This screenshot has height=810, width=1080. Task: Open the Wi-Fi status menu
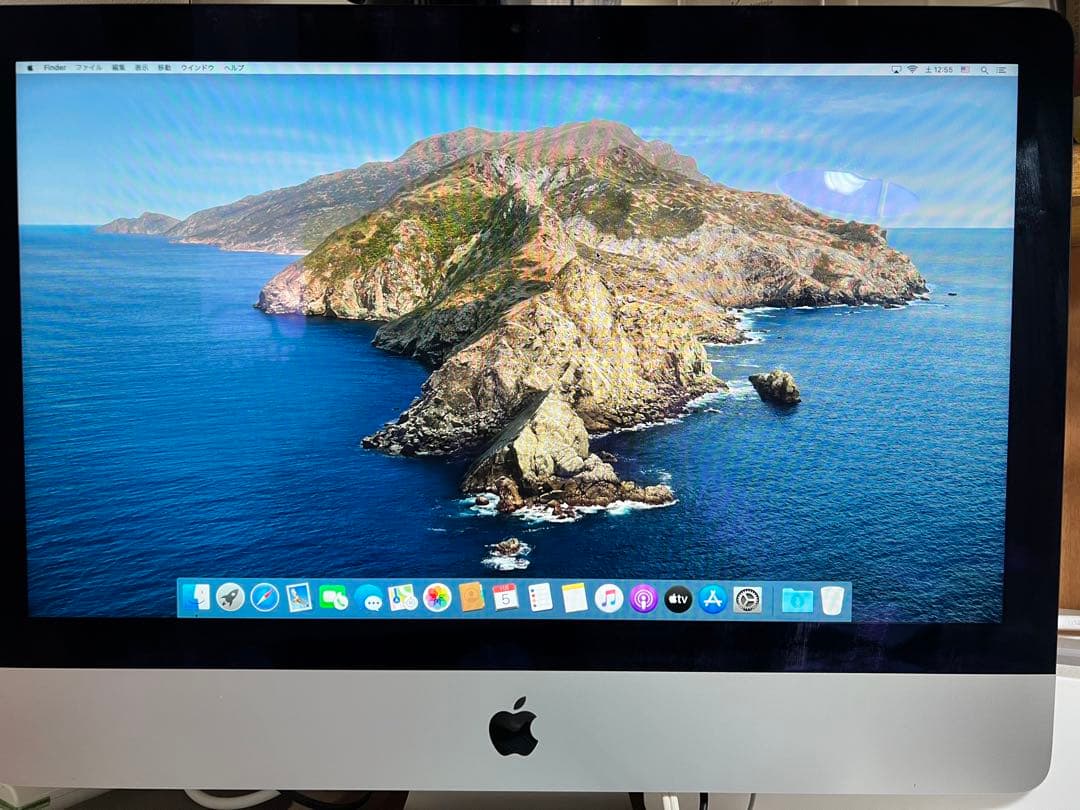tap(912, 71)
